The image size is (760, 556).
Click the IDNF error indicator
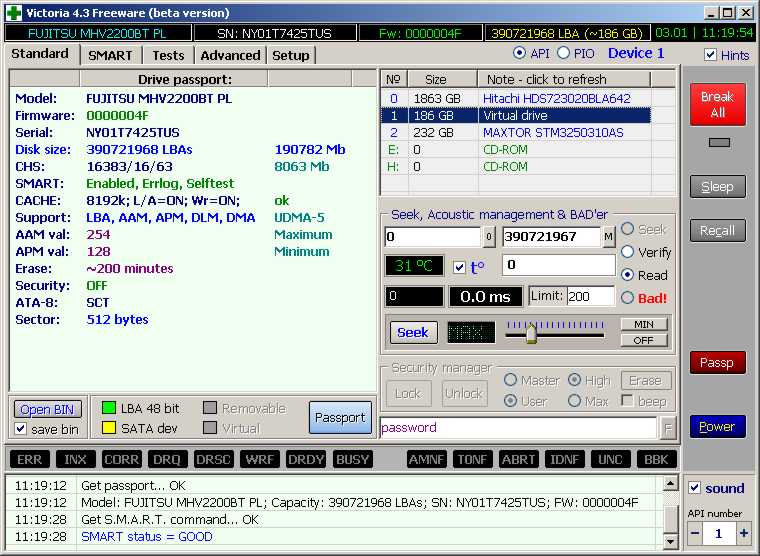coord(565,460)
